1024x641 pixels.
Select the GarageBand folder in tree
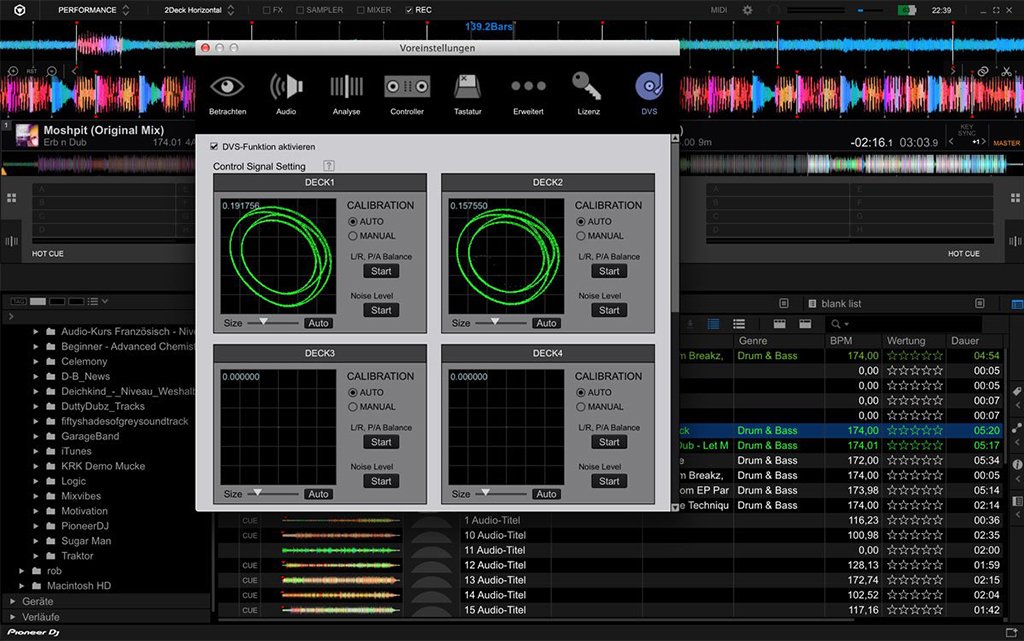(90, 436)
